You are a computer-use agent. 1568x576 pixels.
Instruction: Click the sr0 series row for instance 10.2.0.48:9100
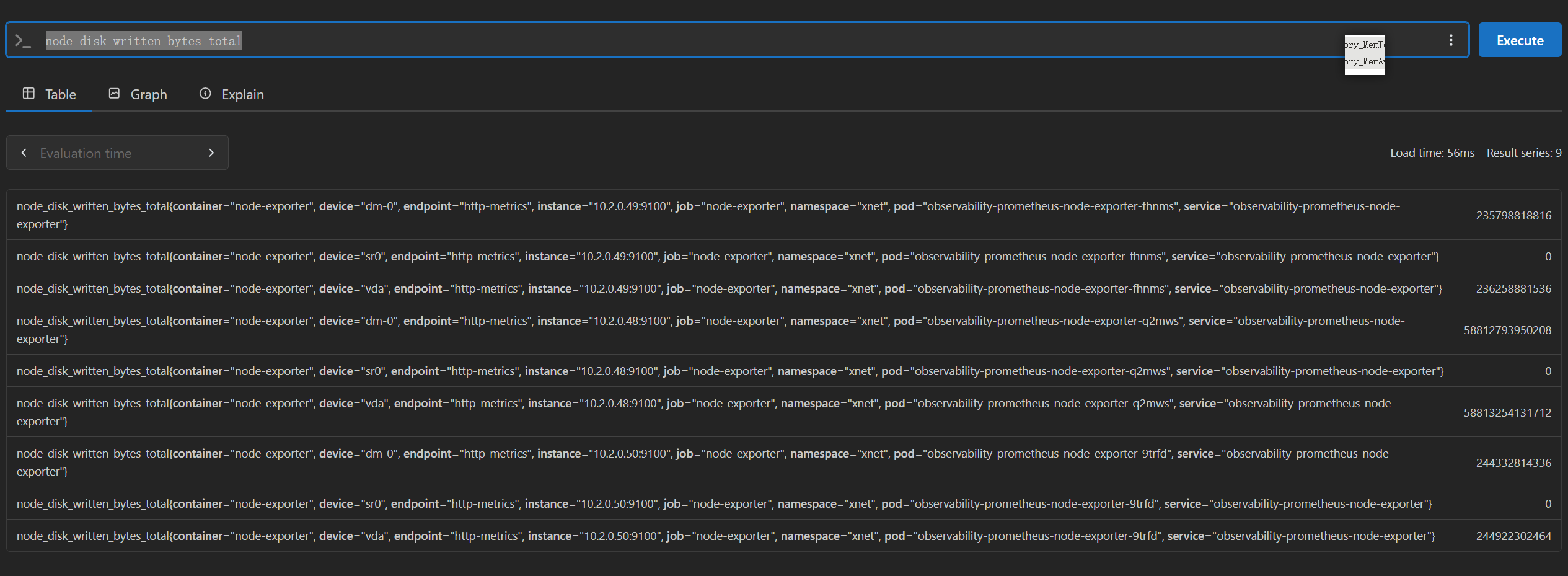(x=783, y=371)
